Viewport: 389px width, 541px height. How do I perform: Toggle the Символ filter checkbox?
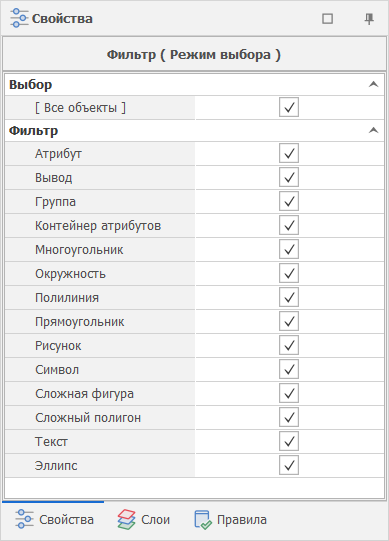click(289, 370)
